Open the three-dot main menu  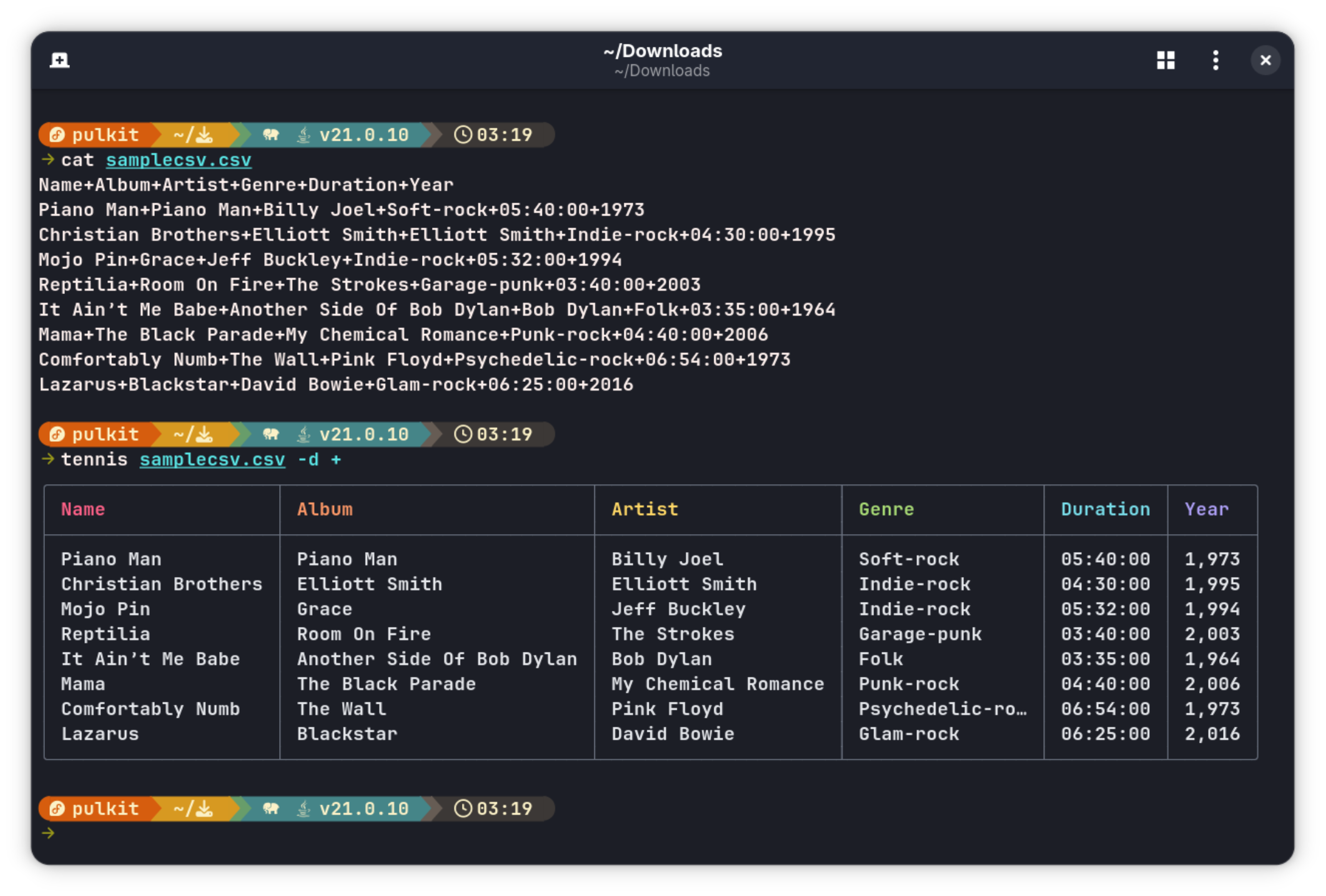click(1215, 60)
